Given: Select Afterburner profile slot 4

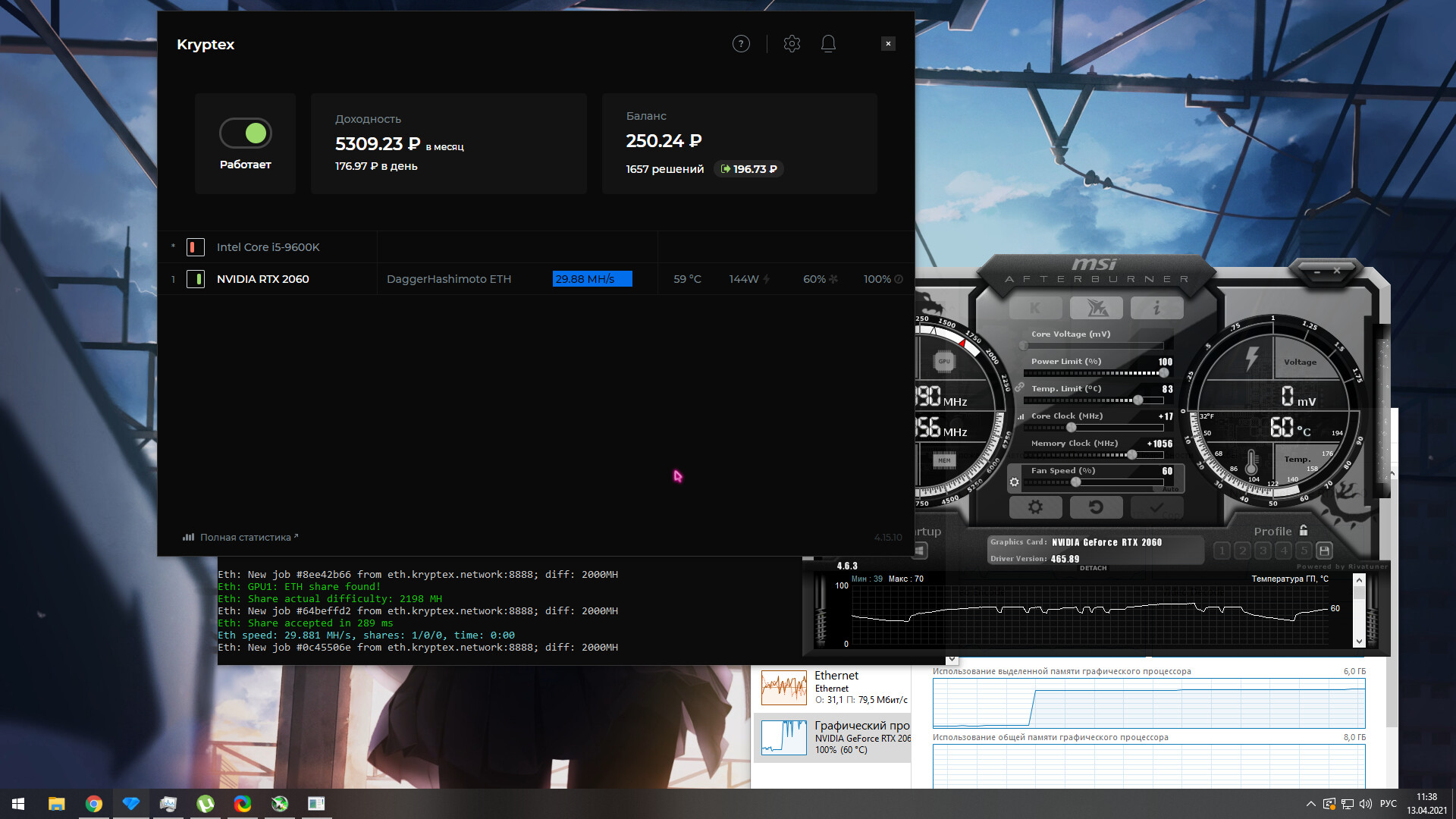Looking at the screenshot, I should (1283, 551).
